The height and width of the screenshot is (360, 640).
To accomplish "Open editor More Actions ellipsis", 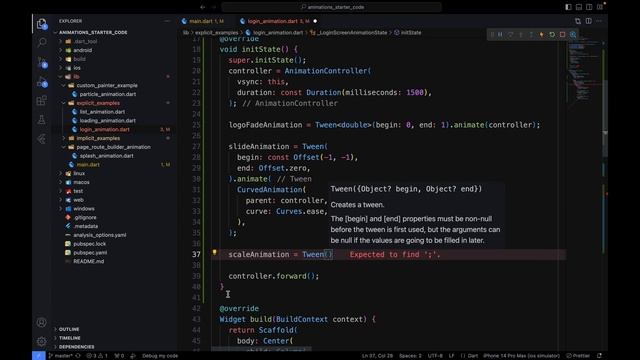I will pos(599,21).
